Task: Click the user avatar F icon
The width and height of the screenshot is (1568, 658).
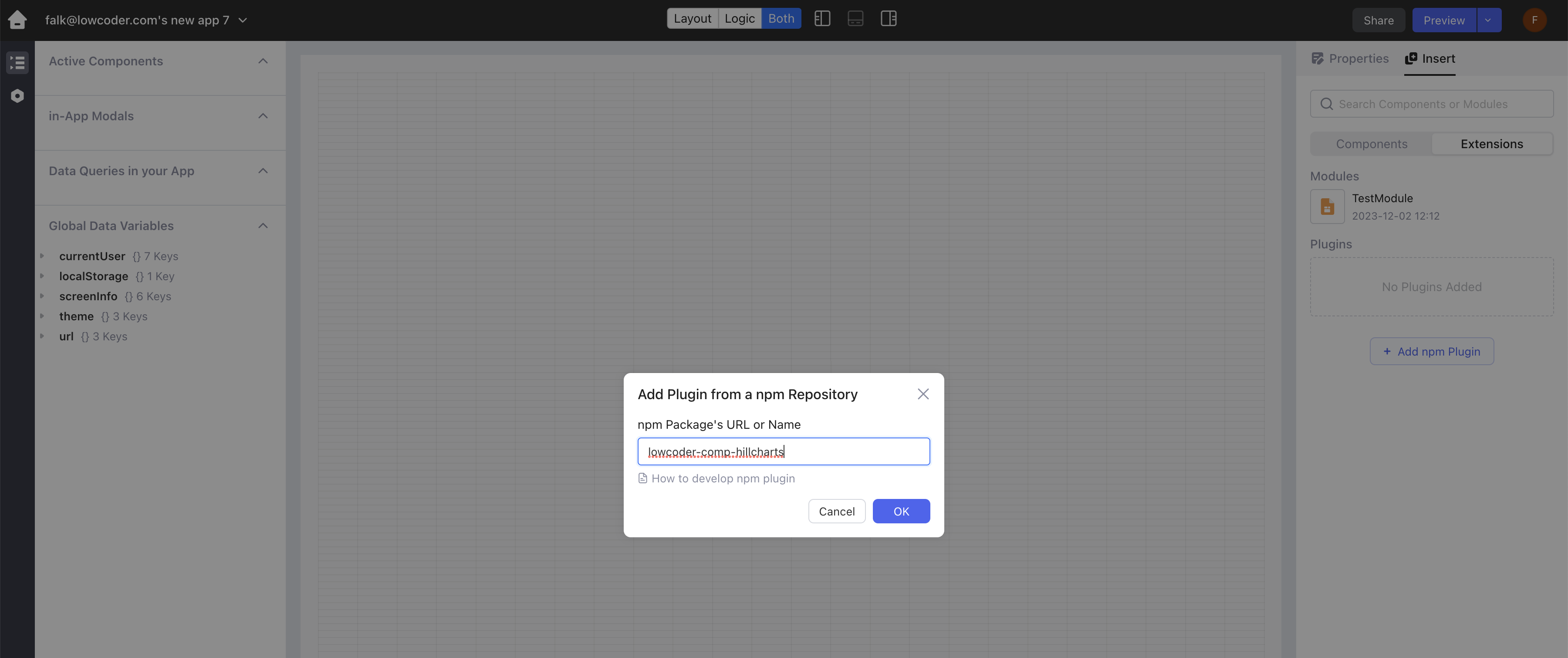Action: tap(1534, 20)
